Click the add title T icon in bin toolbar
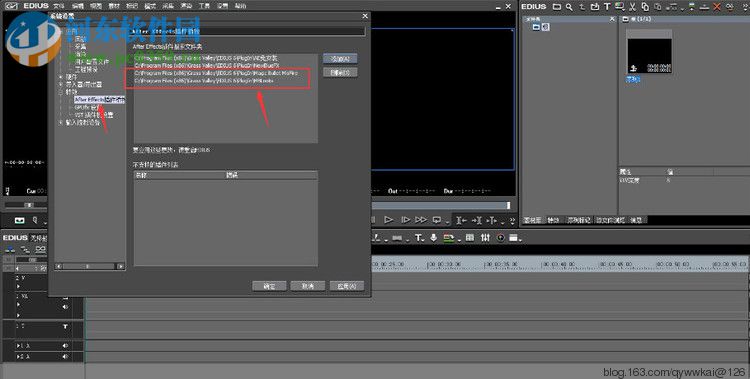The image size is (750, 379). (607, 7)
